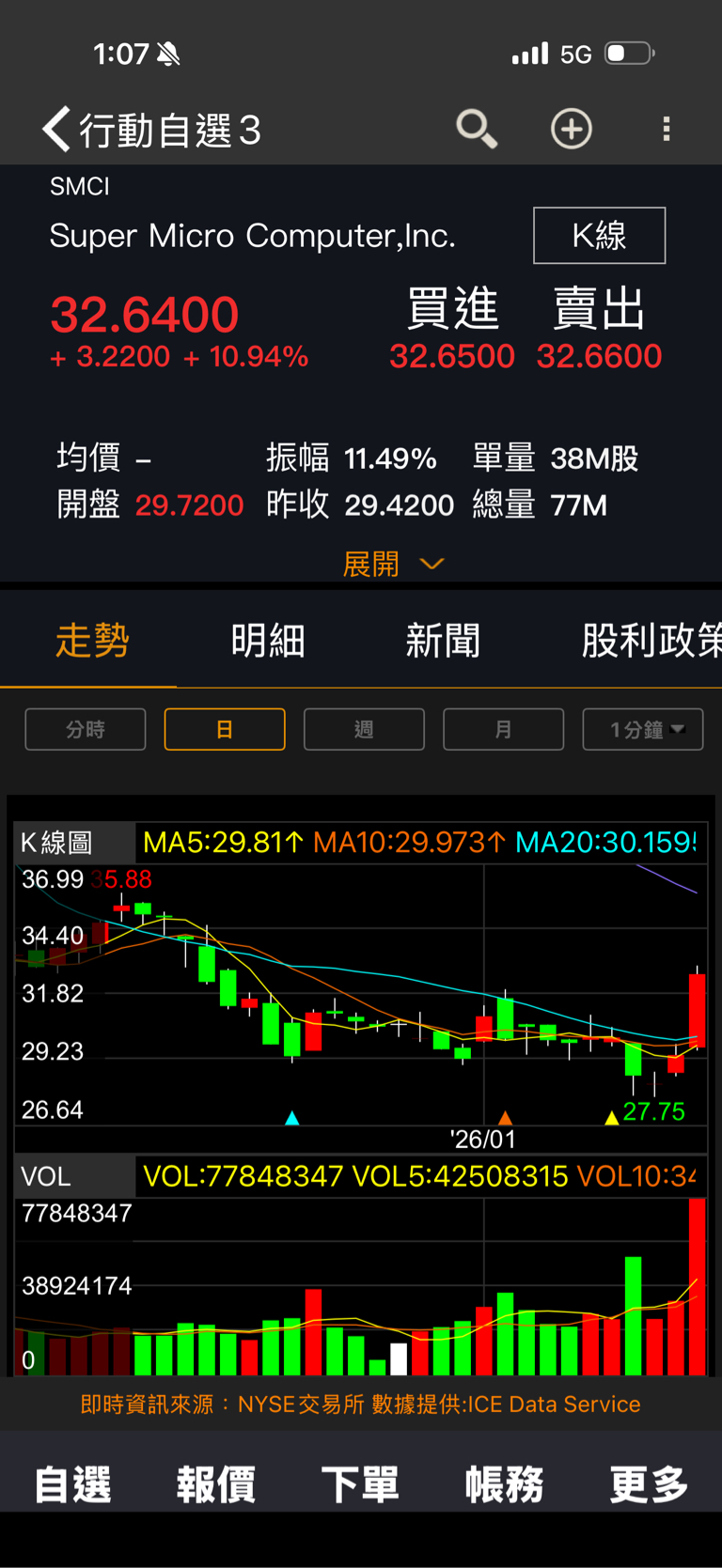This screenshot has height=1568, width=722.
Task: Tap the yellow triangle marker beside 27.75
Action: click(612, 1118)
